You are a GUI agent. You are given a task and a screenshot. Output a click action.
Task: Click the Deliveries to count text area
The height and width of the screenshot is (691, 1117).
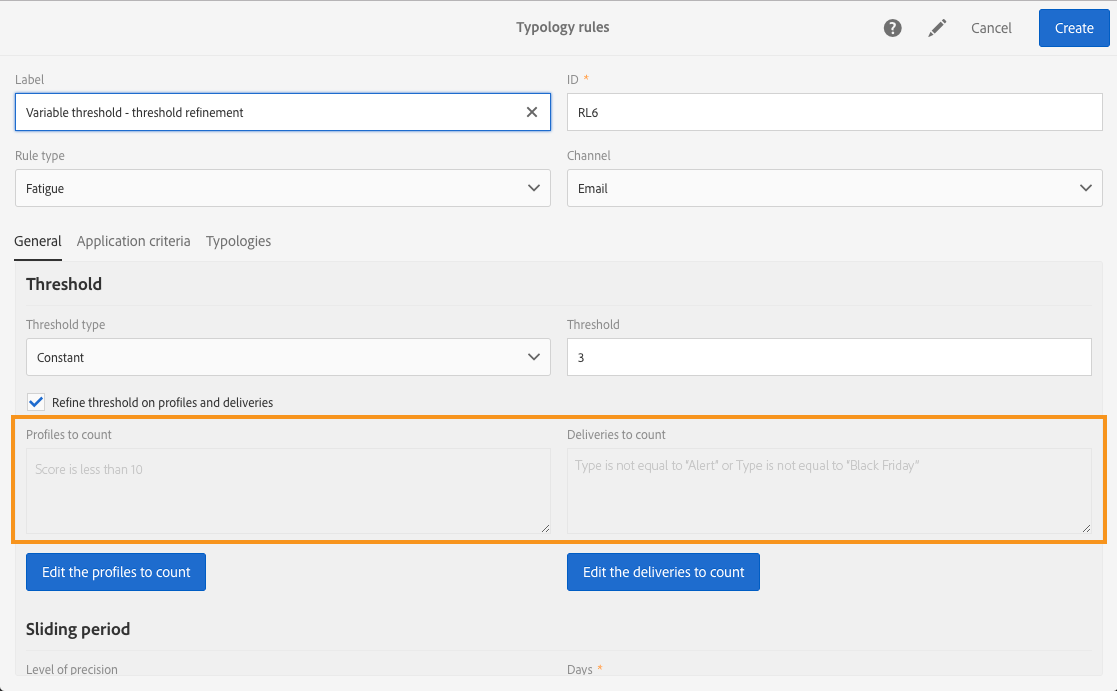click(829, 491)
